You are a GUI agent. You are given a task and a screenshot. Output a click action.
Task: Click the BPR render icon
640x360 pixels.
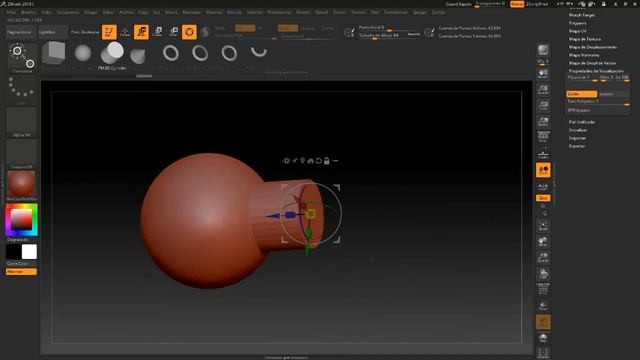coord(543,51)
